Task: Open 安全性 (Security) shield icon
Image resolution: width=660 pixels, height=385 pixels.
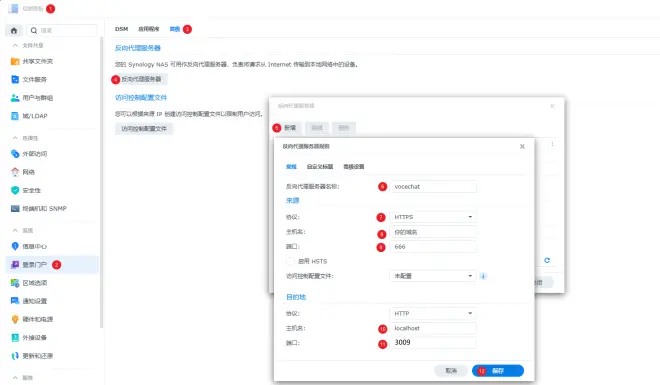Action: 15,190
